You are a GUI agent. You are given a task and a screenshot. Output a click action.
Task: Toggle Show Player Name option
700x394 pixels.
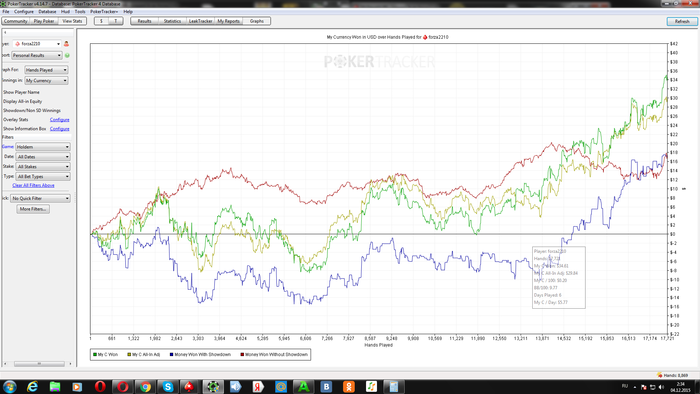21,92
